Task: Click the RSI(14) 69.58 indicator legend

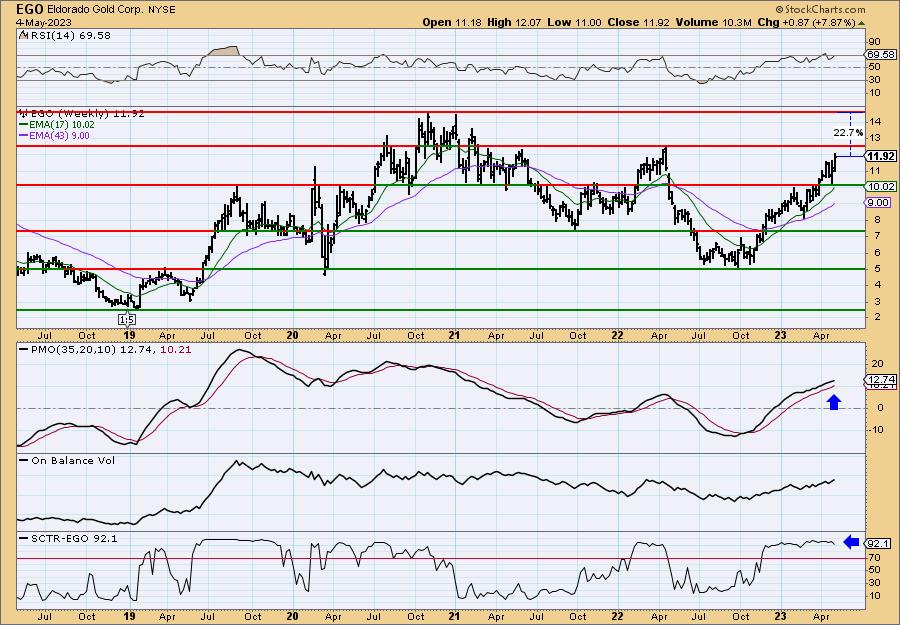Action: click(x=65, y=36)
